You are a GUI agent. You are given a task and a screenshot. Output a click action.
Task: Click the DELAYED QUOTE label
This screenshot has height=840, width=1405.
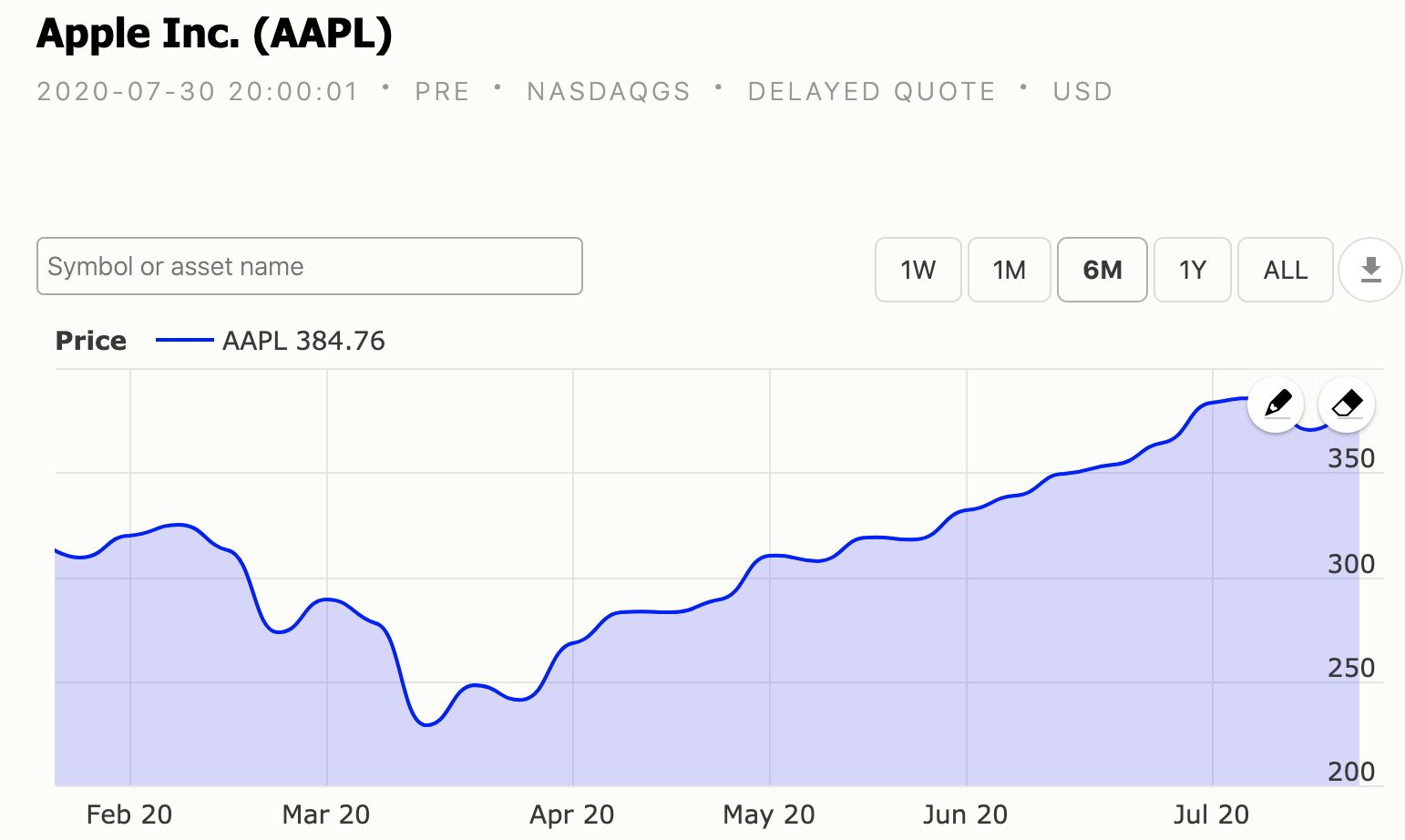coord(872,91)
